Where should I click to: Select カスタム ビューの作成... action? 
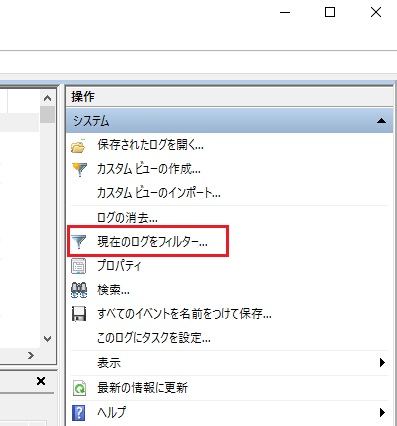pos(149,169)
